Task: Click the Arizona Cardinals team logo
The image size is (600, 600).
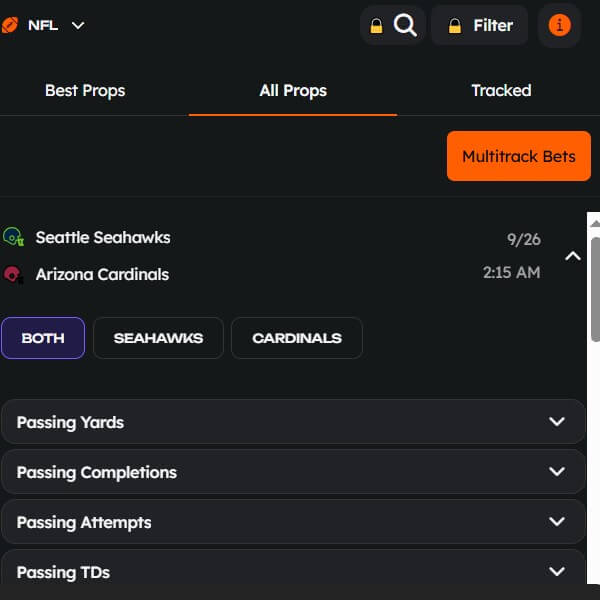Action: (x=13, y=274)
